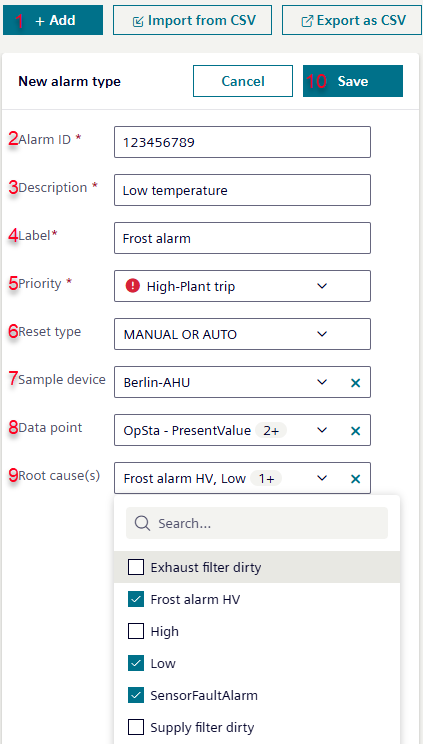This screenshot has width=423, height=744.
Task: Cancel the new alarm type form
Action: (243, 81)
